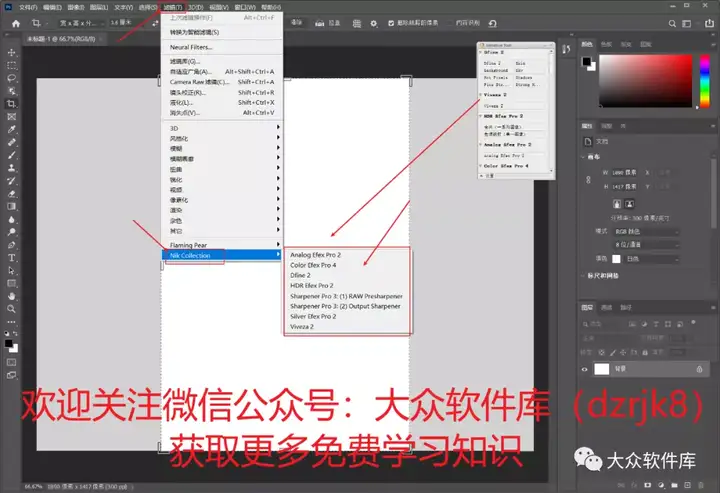
Task: Click the Home icon in options bar
Action: pyautogui.click(x=16, y=23)
